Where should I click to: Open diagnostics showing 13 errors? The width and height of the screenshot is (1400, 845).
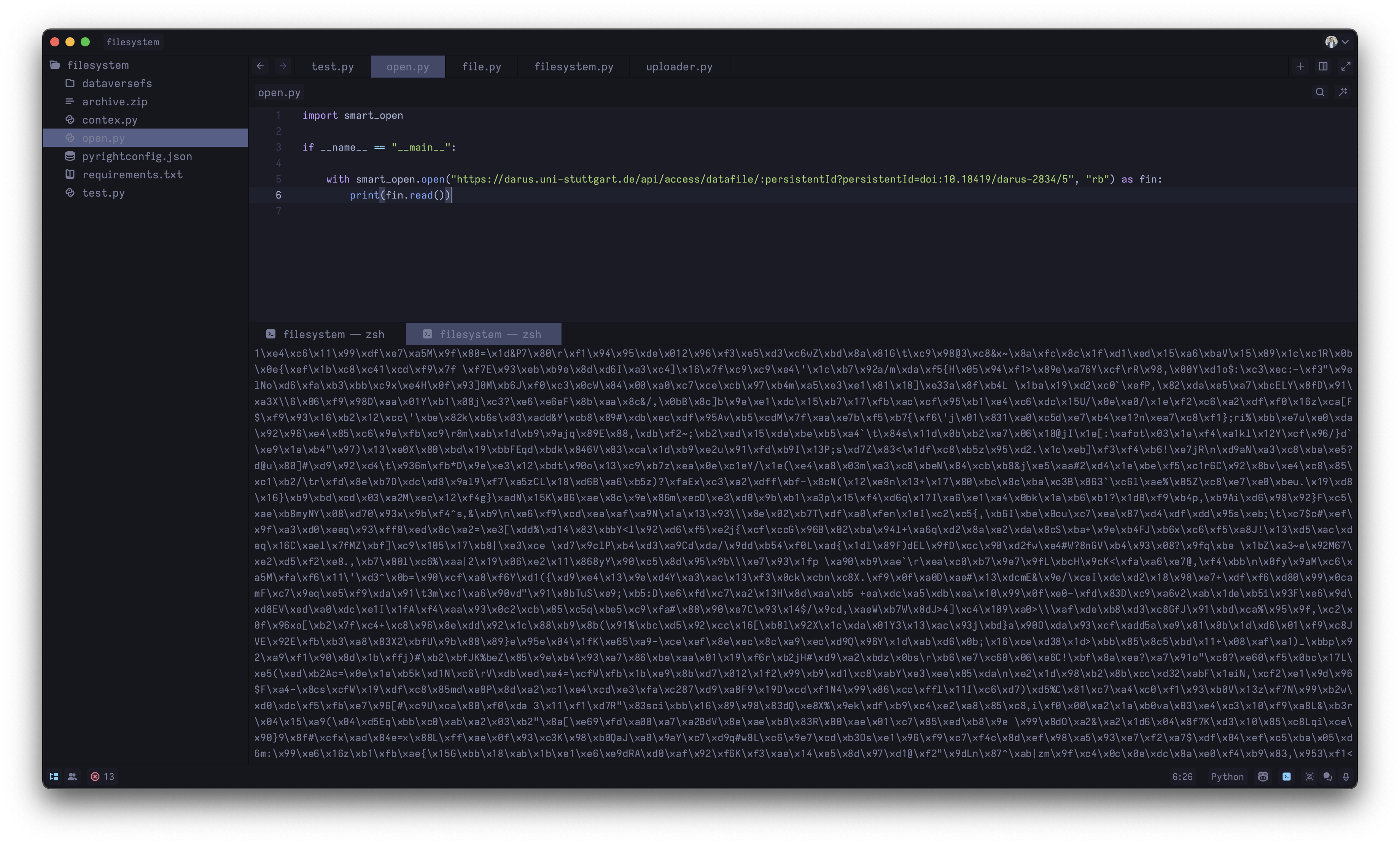point(102,776)
